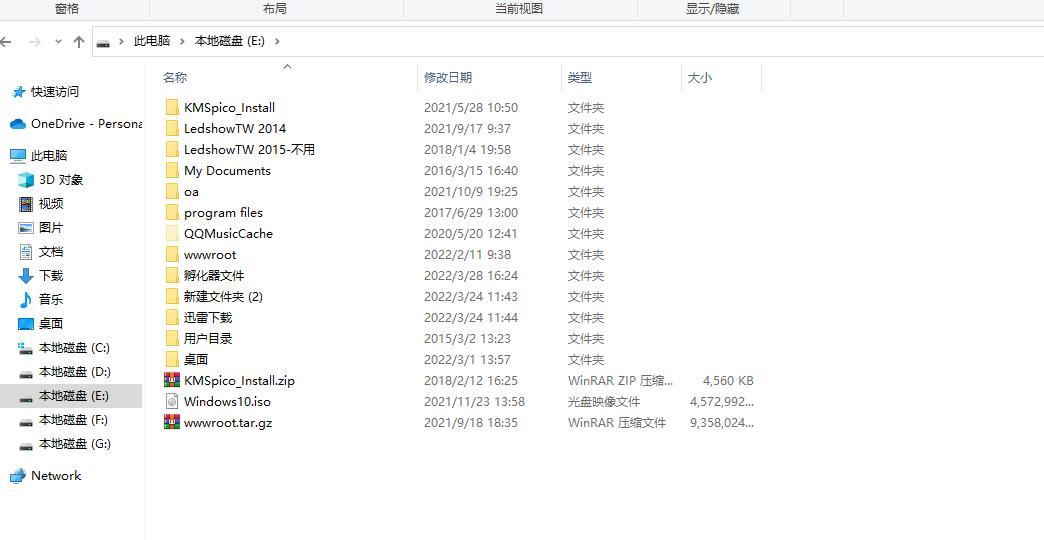This screenshot has height=540, width=1044.
Task: Select 本地磁盘 (E:) in the address bar path
Action: [x=230, y=41]
